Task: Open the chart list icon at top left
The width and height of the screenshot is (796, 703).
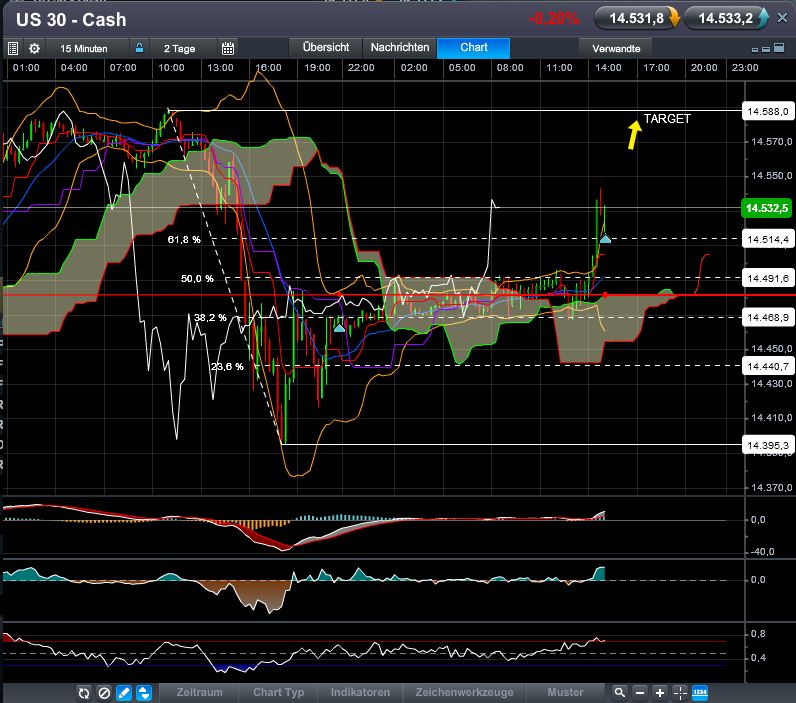Action: [x=13, y=49]
